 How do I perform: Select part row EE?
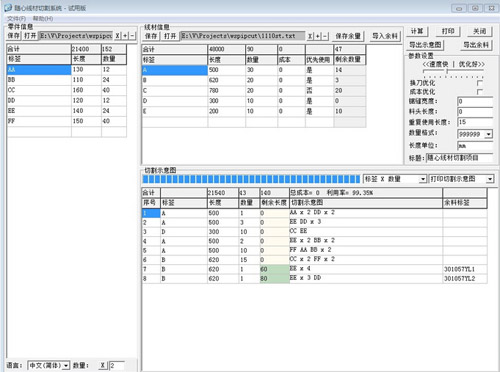click(67, 111)
